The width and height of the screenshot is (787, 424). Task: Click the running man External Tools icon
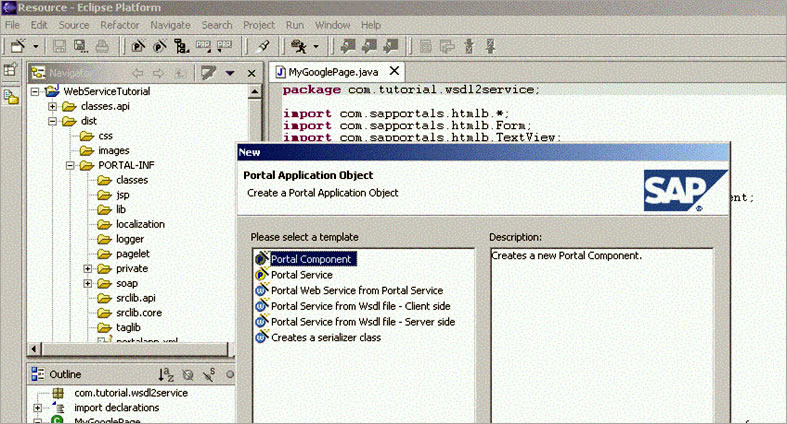pos(299,47)
